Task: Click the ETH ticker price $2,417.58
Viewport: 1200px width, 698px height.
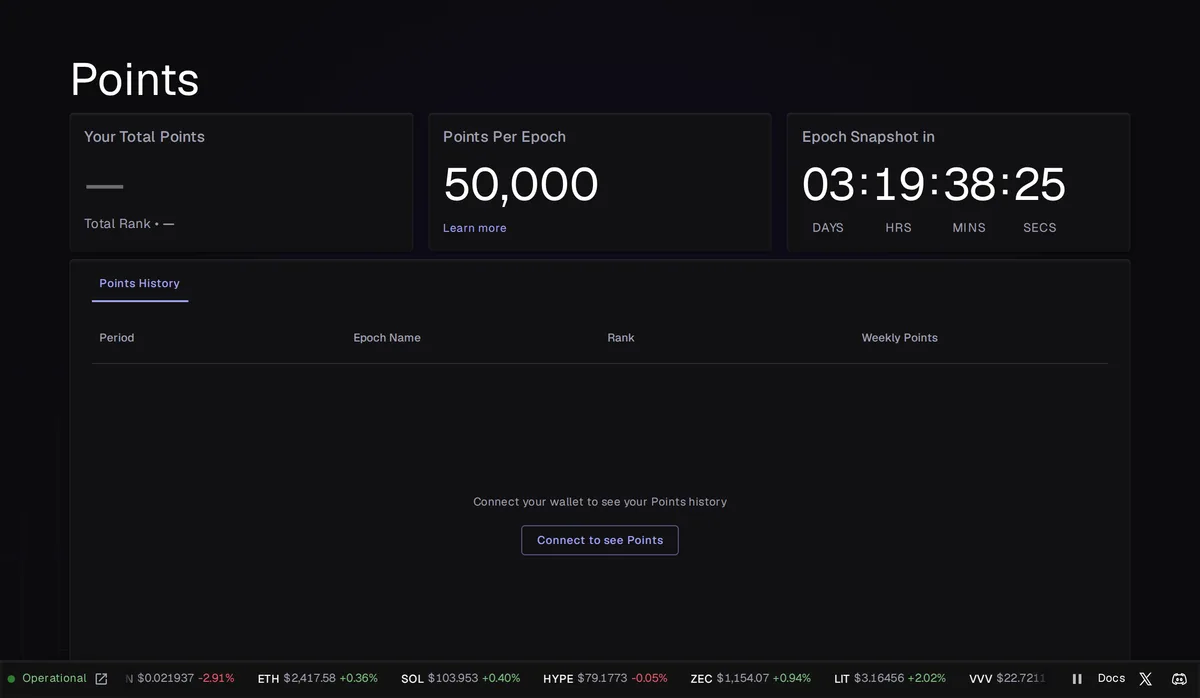Action: 310,679
